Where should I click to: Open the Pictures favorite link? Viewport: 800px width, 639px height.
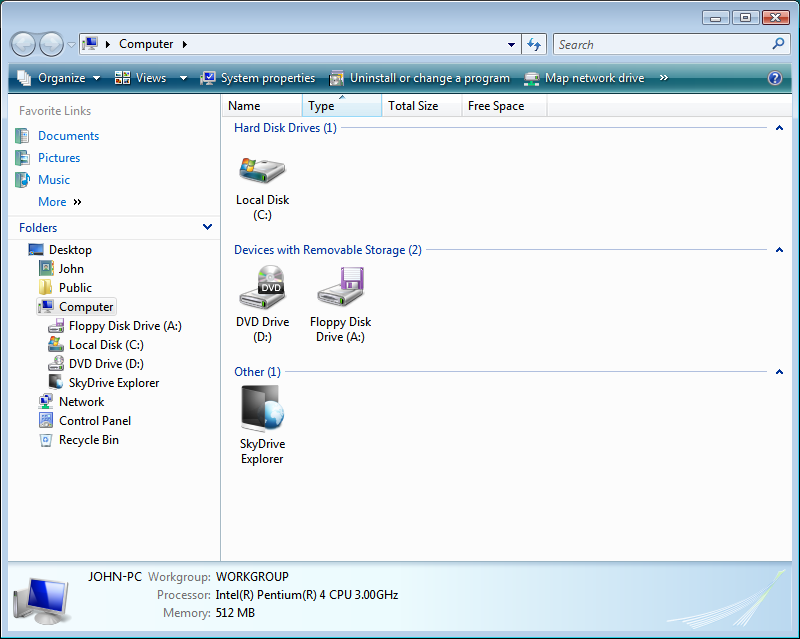pos(59,158)
